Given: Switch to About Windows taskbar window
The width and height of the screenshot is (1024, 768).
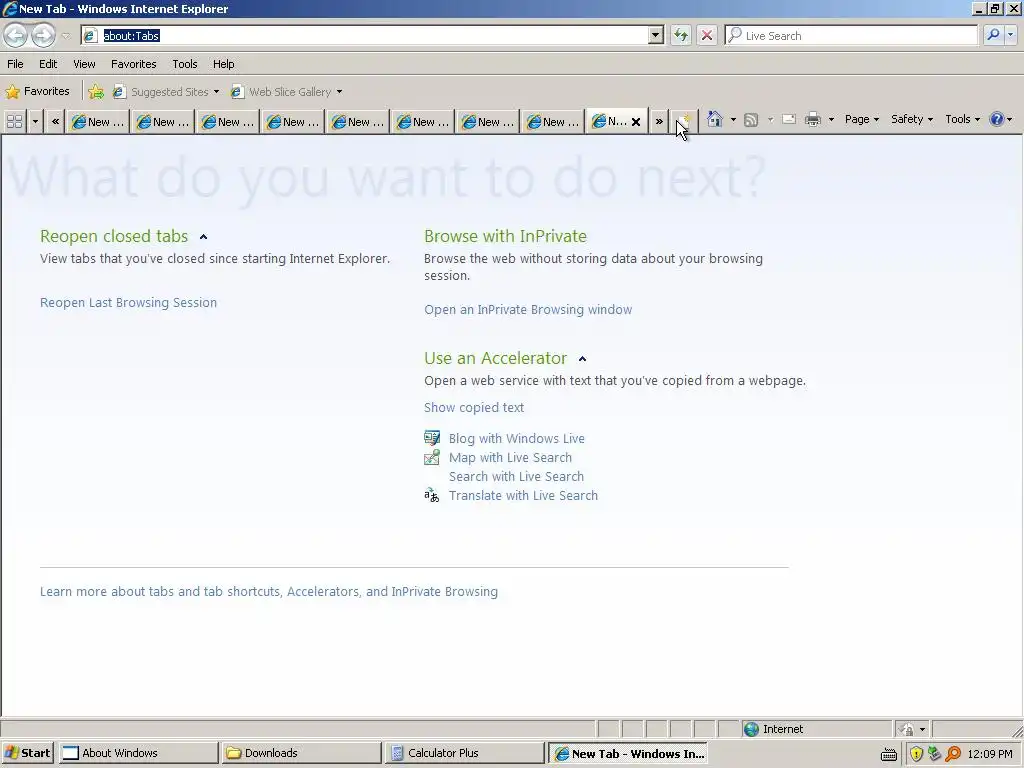Looking at the screenshot, I should pyautogui.click(x=138, y=753).
